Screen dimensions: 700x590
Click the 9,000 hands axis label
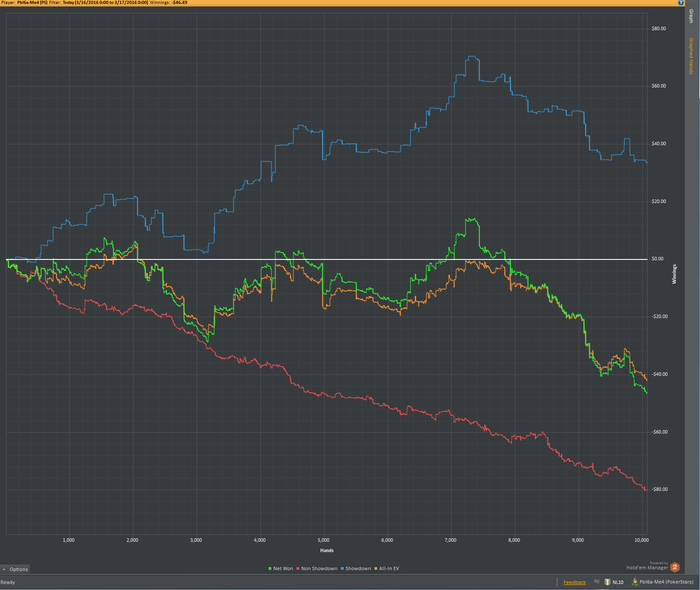(x=578, y=540)
